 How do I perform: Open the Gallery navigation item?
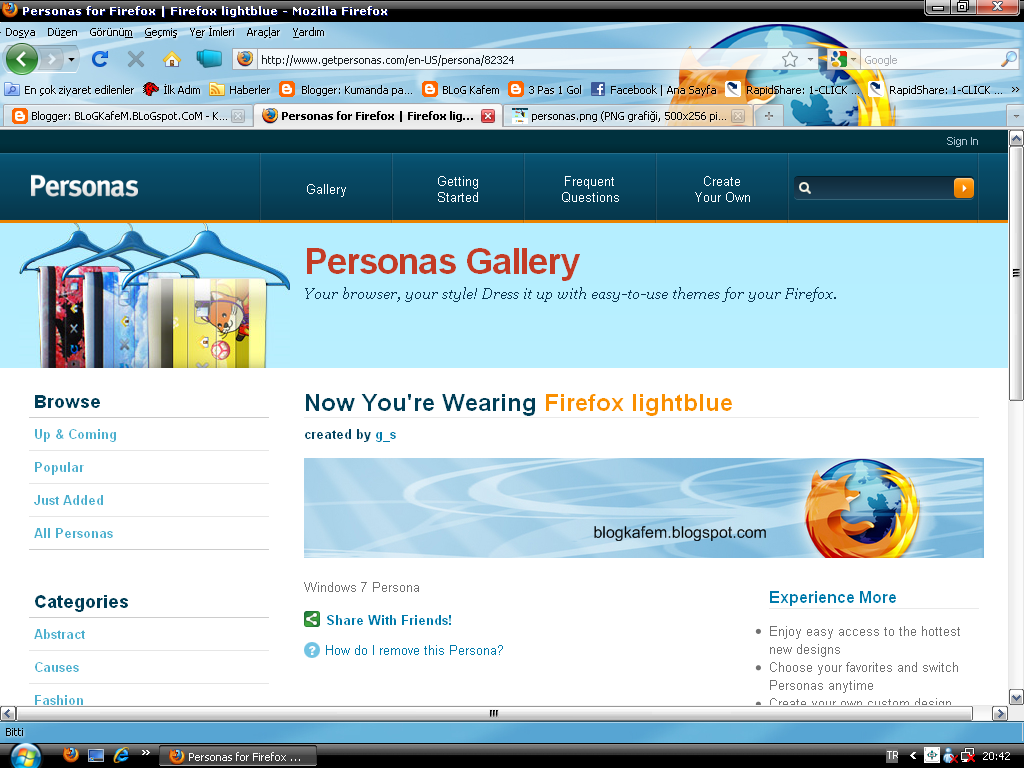pyautogui.click(x=326, y=189)
